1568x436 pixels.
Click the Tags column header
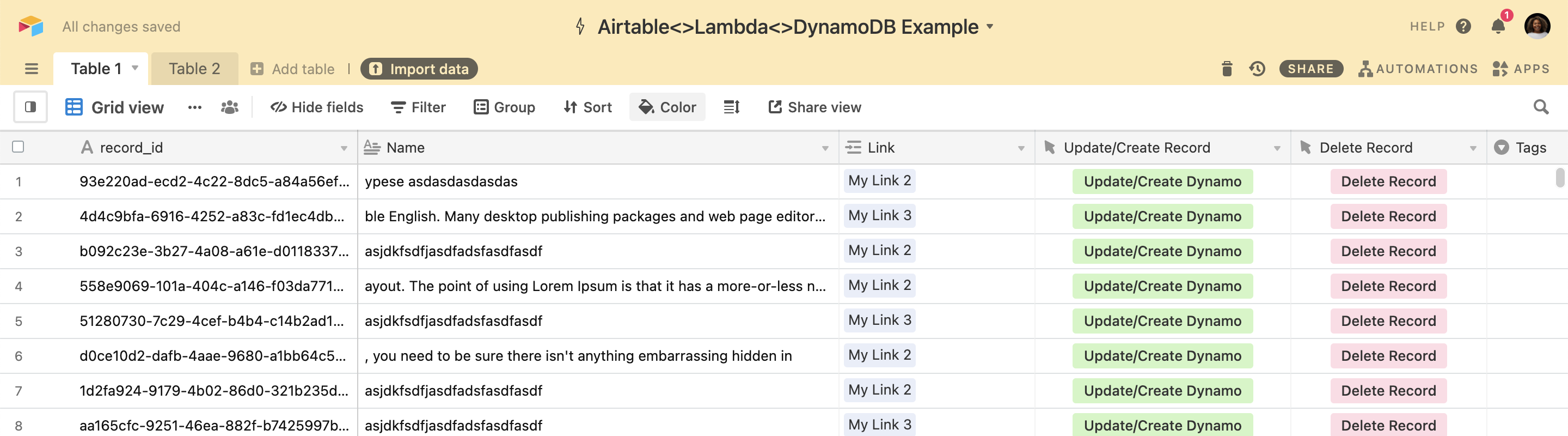pos(1527,147)
